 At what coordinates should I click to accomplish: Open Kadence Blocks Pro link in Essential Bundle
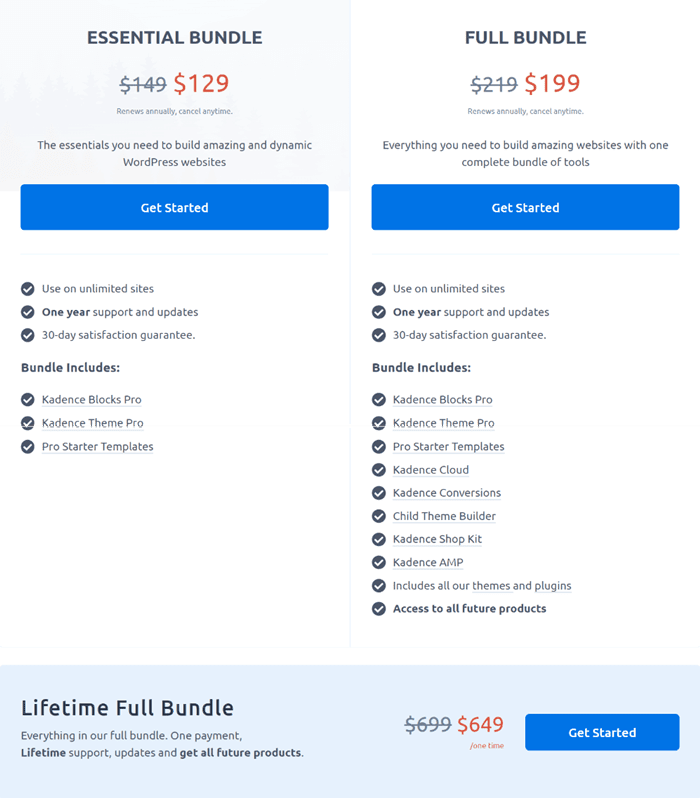tap(92, 400)
